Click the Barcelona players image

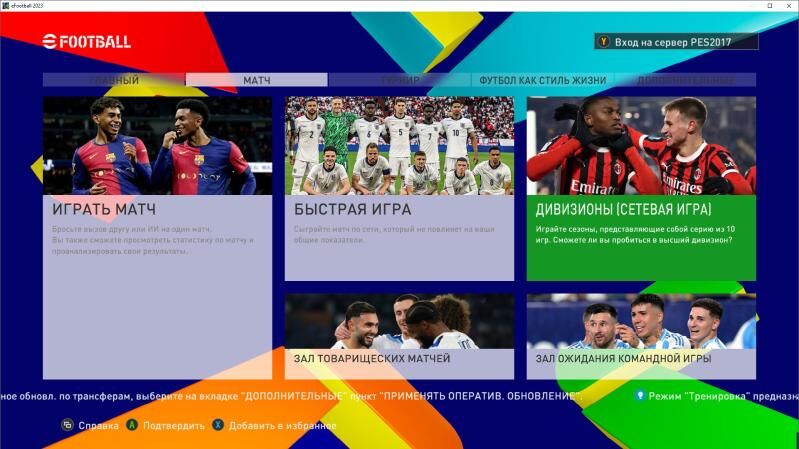tap(157, 146)
